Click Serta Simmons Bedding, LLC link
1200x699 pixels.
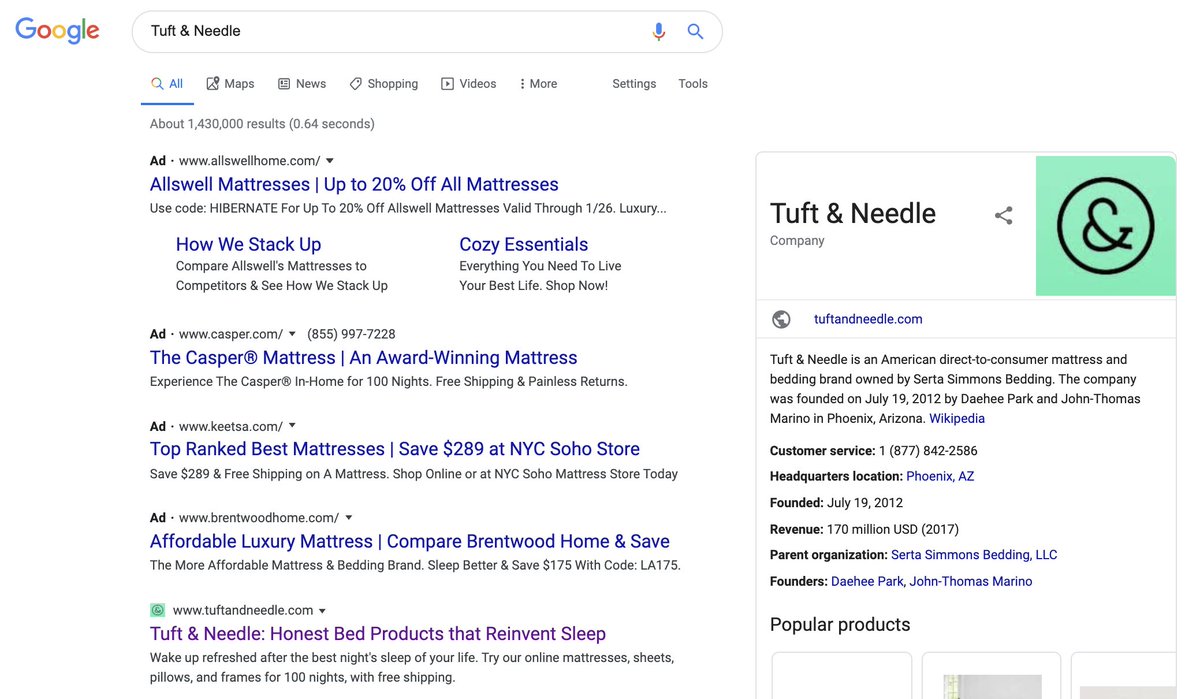(x=974, y=555)
